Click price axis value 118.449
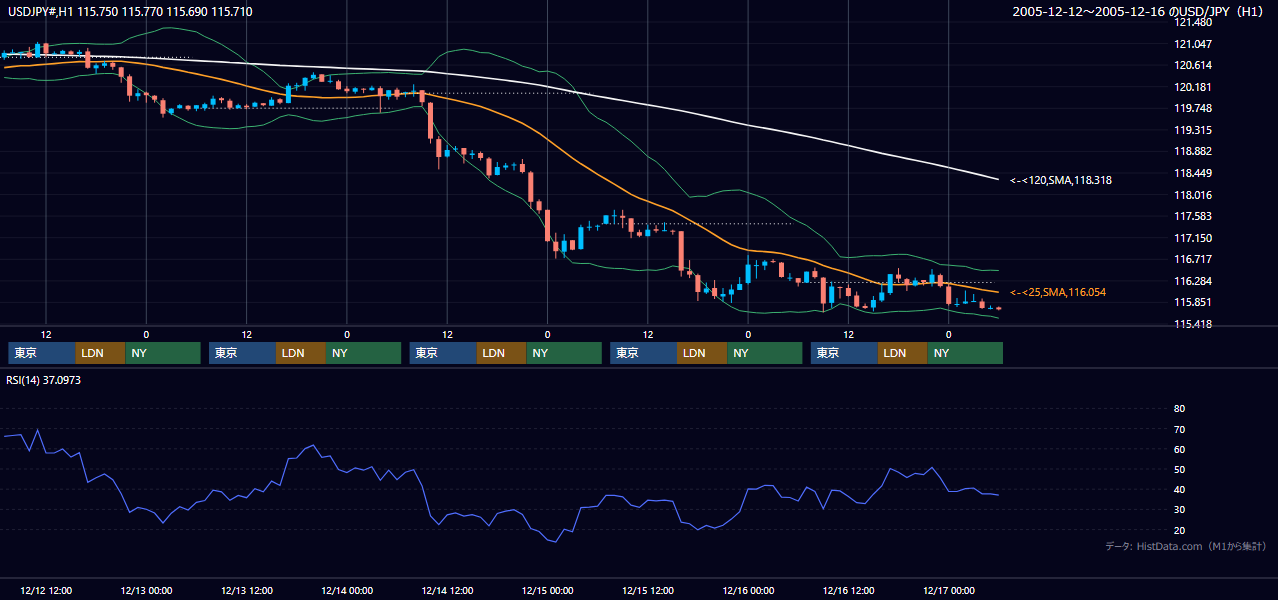Image resolution: width=1278 pixels, height=600 pixels. pyautogui.click(x=1192, y=174)
